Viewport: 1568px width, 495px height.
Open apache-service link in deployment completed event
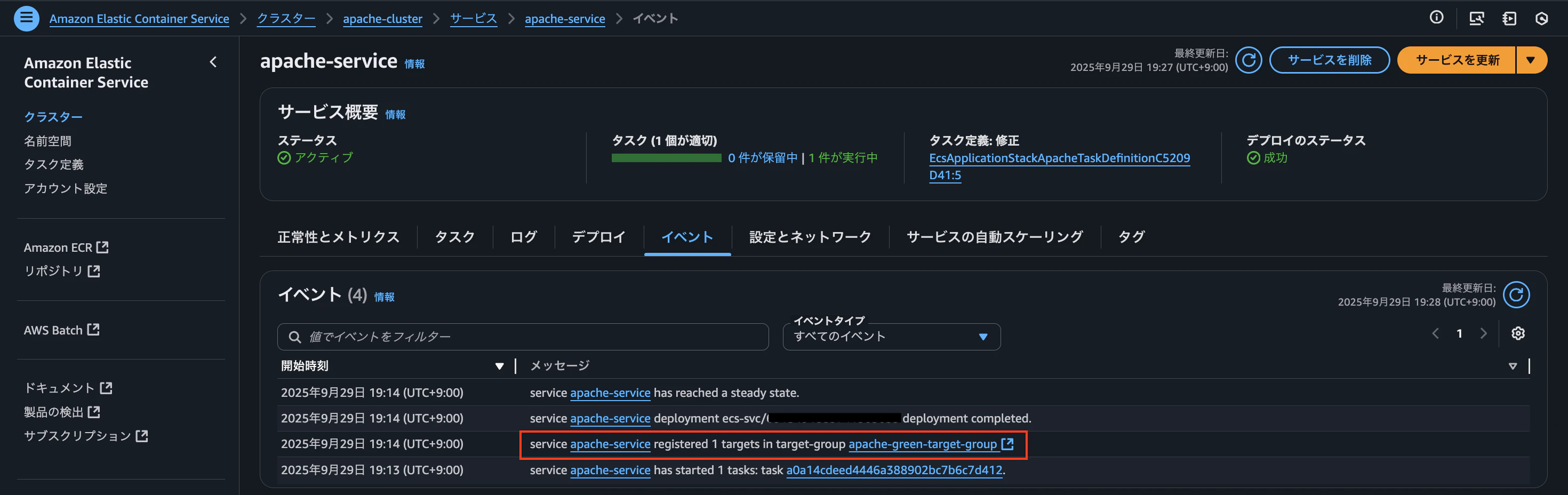click(x=610, y=418)
